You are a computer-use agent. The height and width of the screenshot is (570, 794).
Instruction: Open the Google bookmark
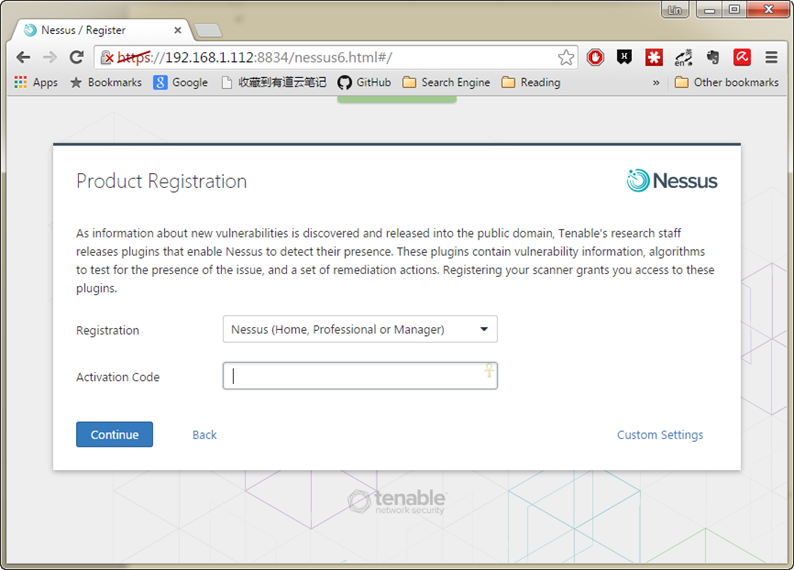point(181,83)
